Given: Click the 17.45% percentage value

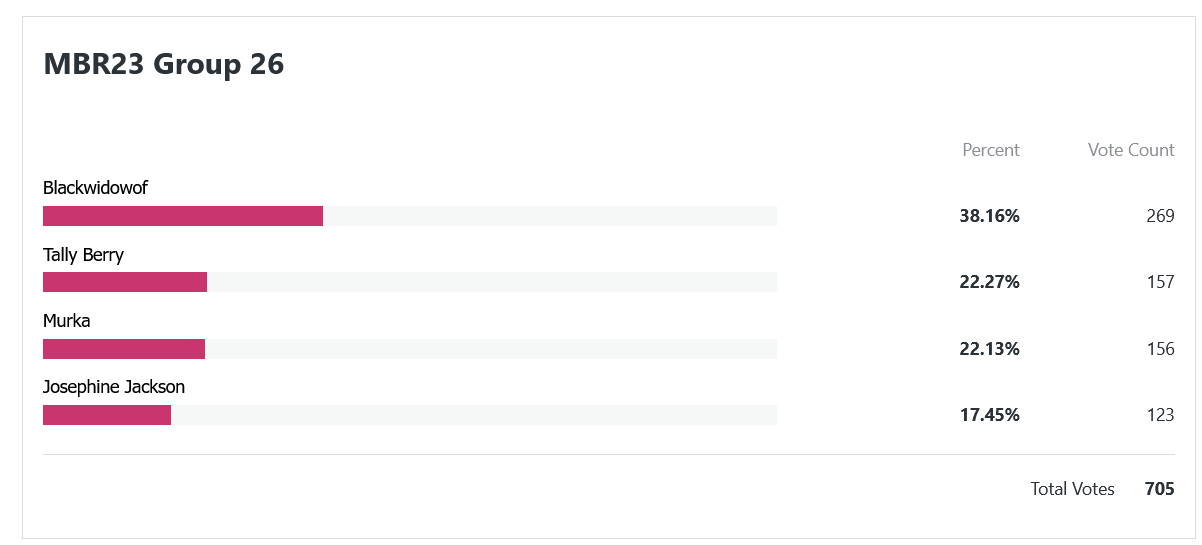Looking at the screenshot, I should pyautogui.click(x=990, y=415).
